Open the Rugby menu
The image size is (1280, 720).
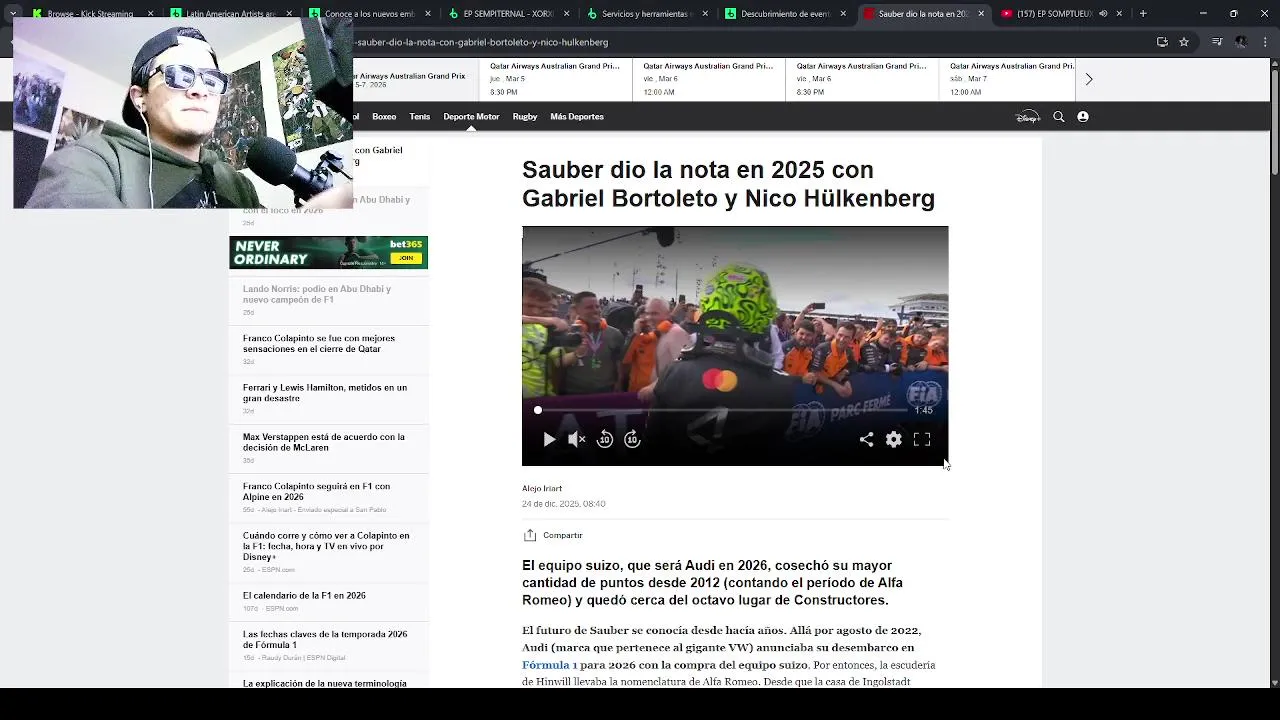525,117
